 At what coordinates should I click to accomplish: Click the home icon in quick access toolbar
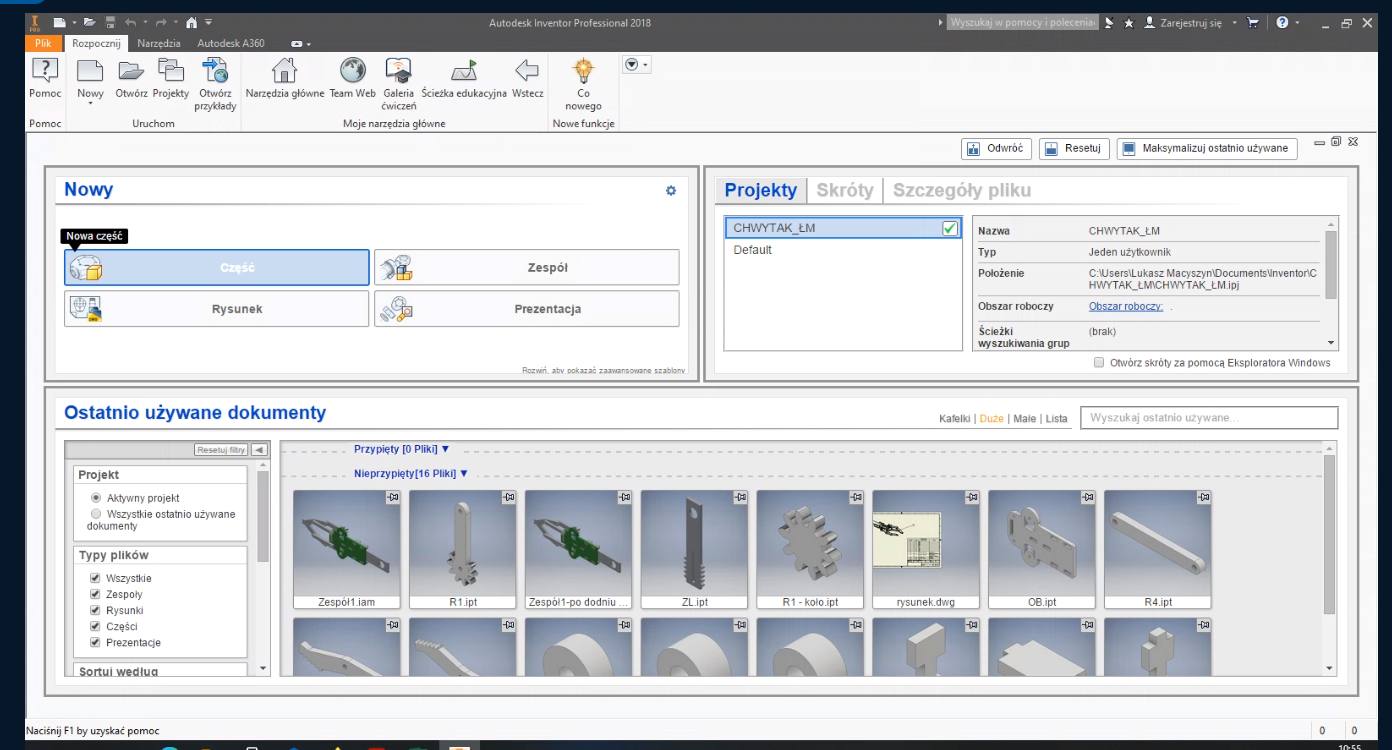tap(191, 21)
